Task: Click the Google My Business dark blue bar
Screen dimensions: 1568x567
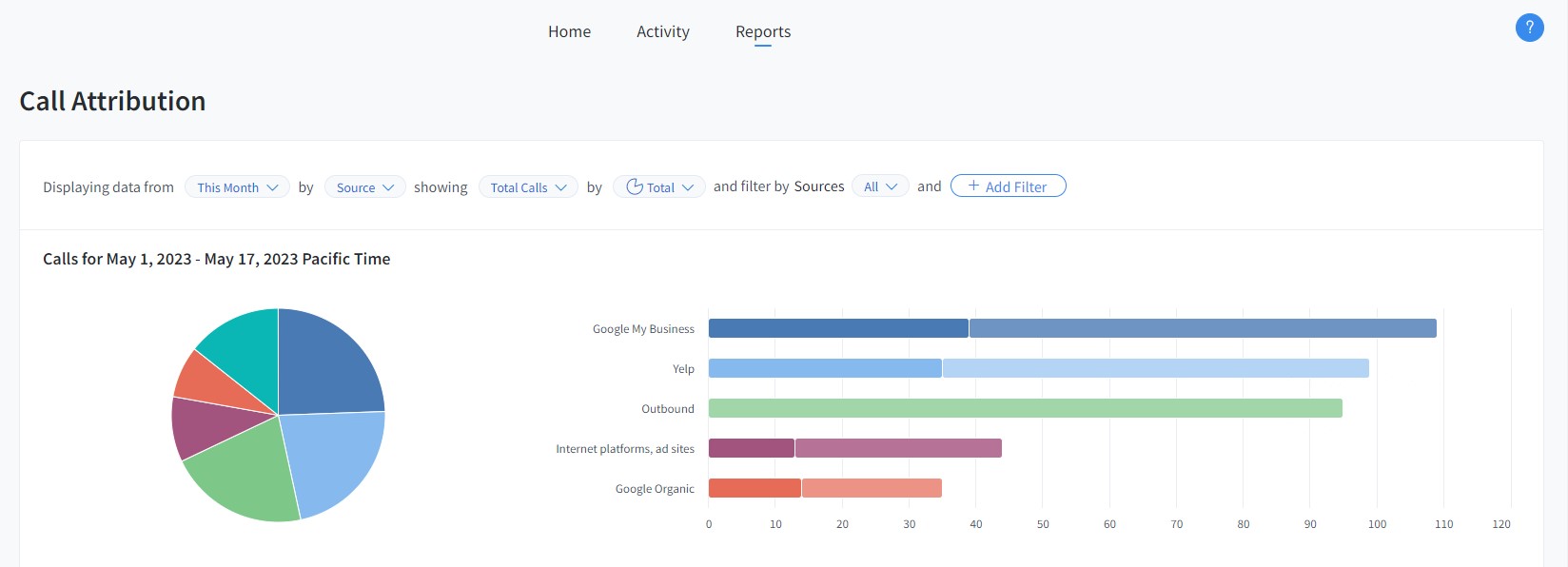Action: click(837, 328)
